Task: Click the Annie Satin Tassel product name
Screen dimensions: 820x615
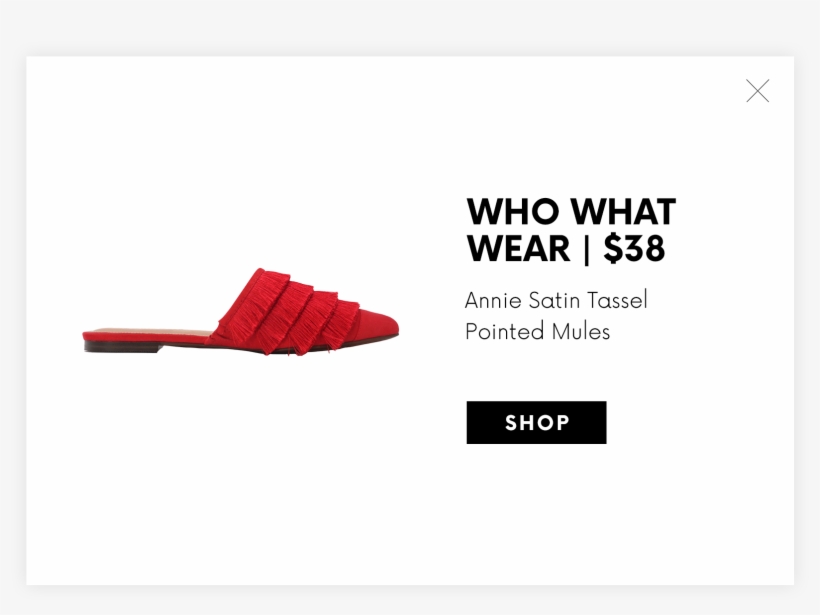Action: [556, 300]
